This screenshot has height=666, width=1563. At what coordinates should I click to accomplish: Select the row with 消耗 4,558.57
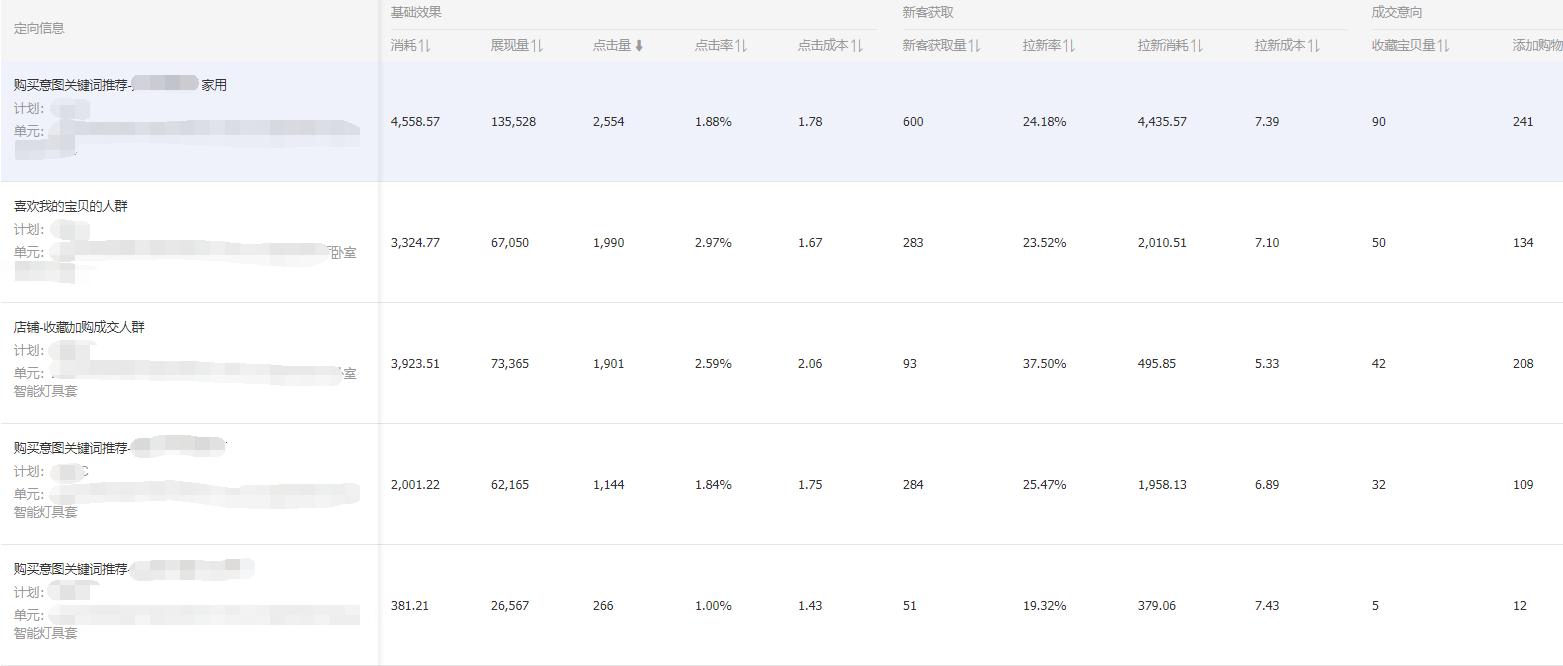[415, 122]
